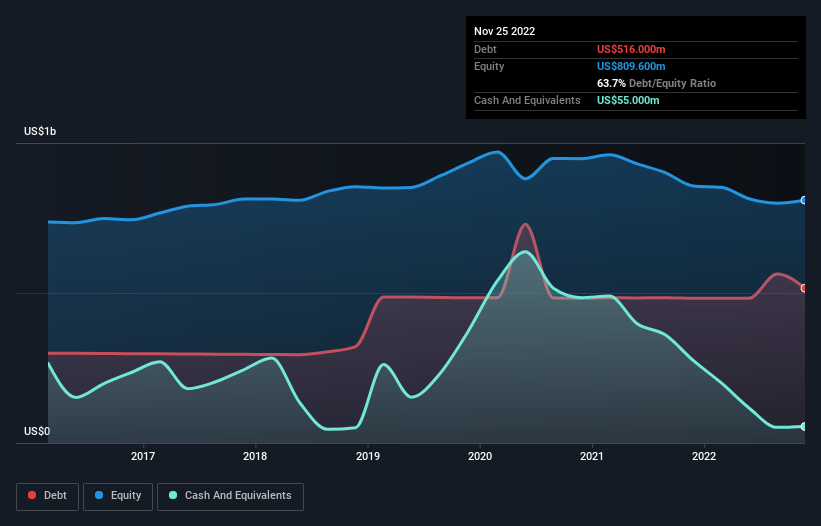Click the US$516.000m debt value
The image size is (821, 526).
click(631, 49)
